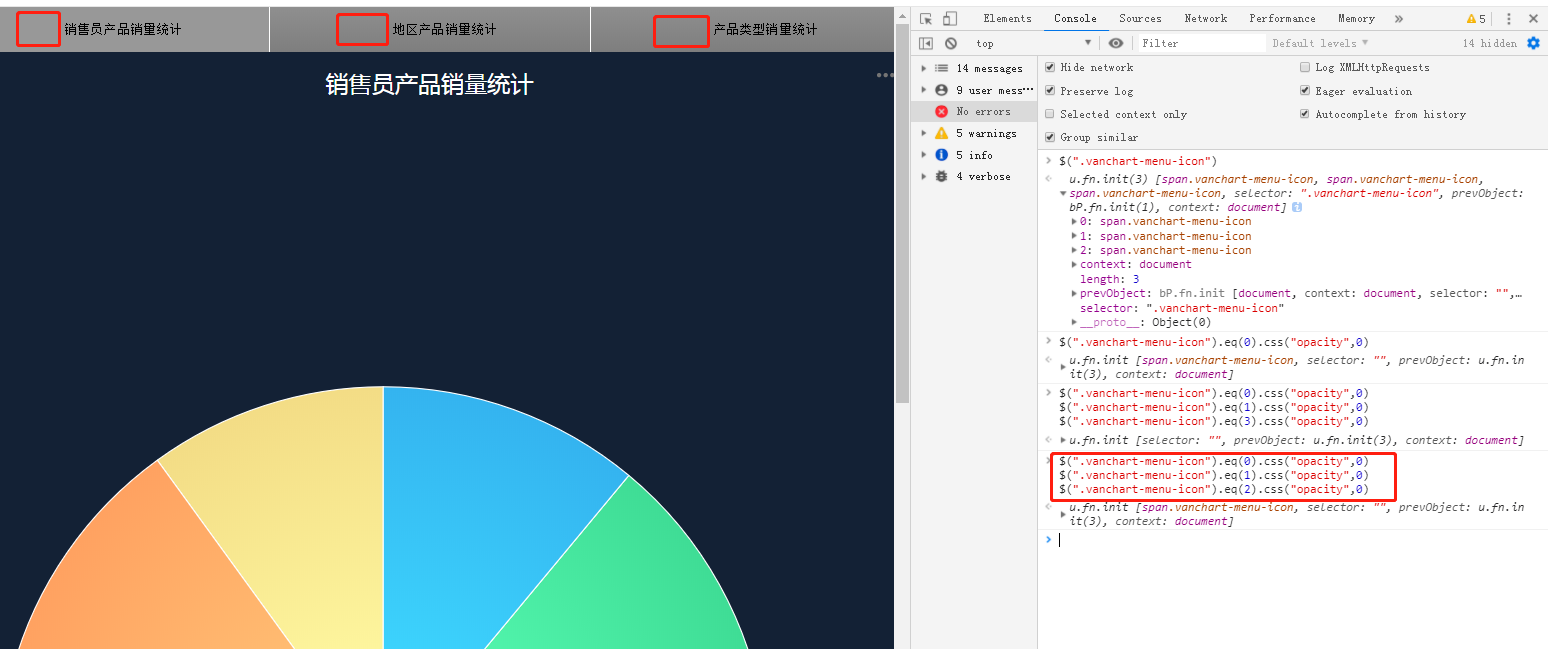1548x649 pixels.
Task: Click the bug icon beside 4 verbose
Action: 941,176
